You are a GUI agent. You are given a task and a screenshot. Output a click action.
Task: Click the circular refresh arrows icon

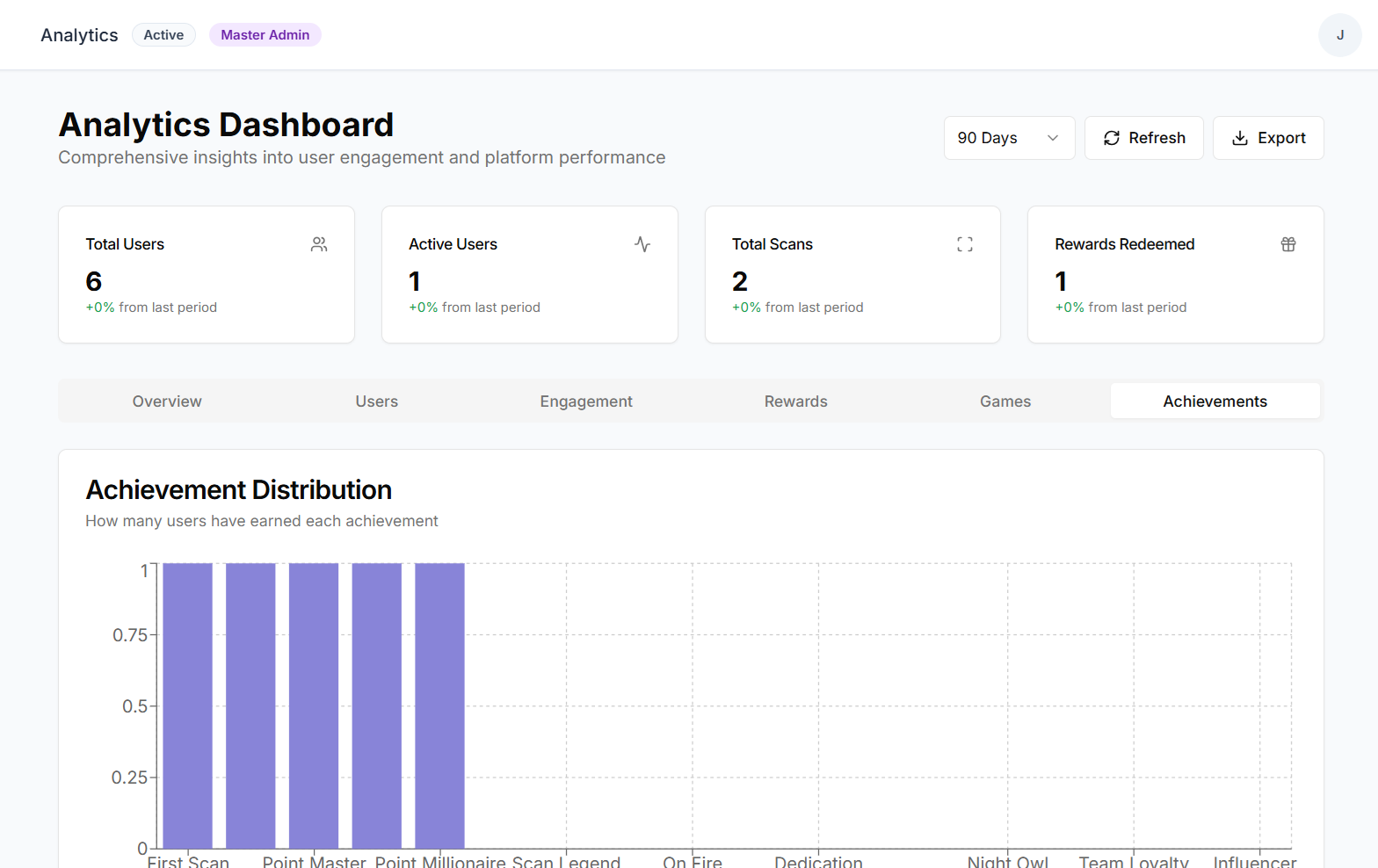(x=1112, y=138)
